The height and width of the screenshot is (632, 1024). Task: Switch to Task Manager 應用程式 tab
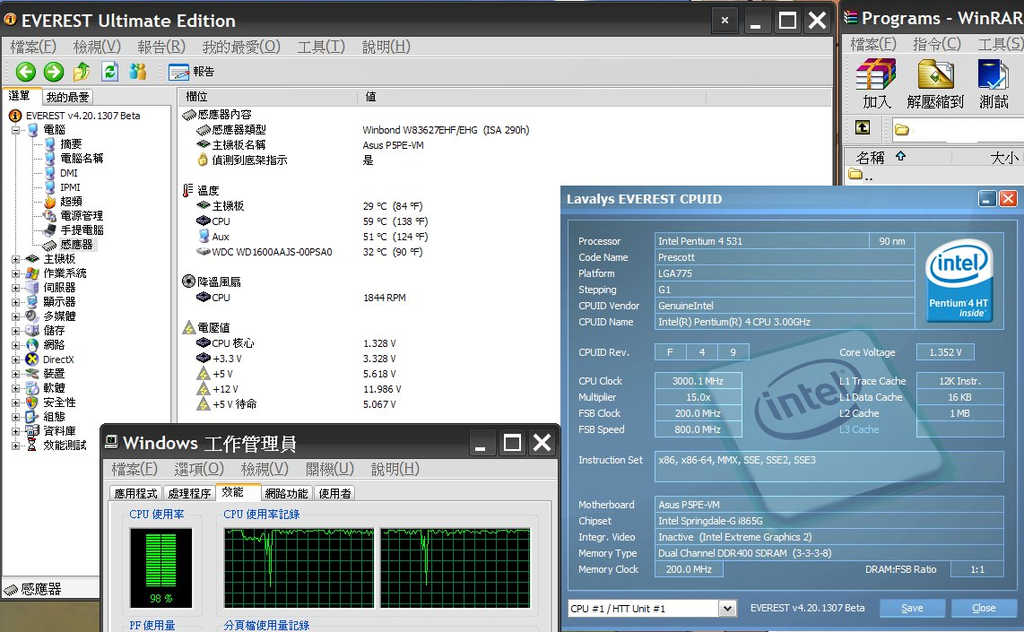[135, 494]
